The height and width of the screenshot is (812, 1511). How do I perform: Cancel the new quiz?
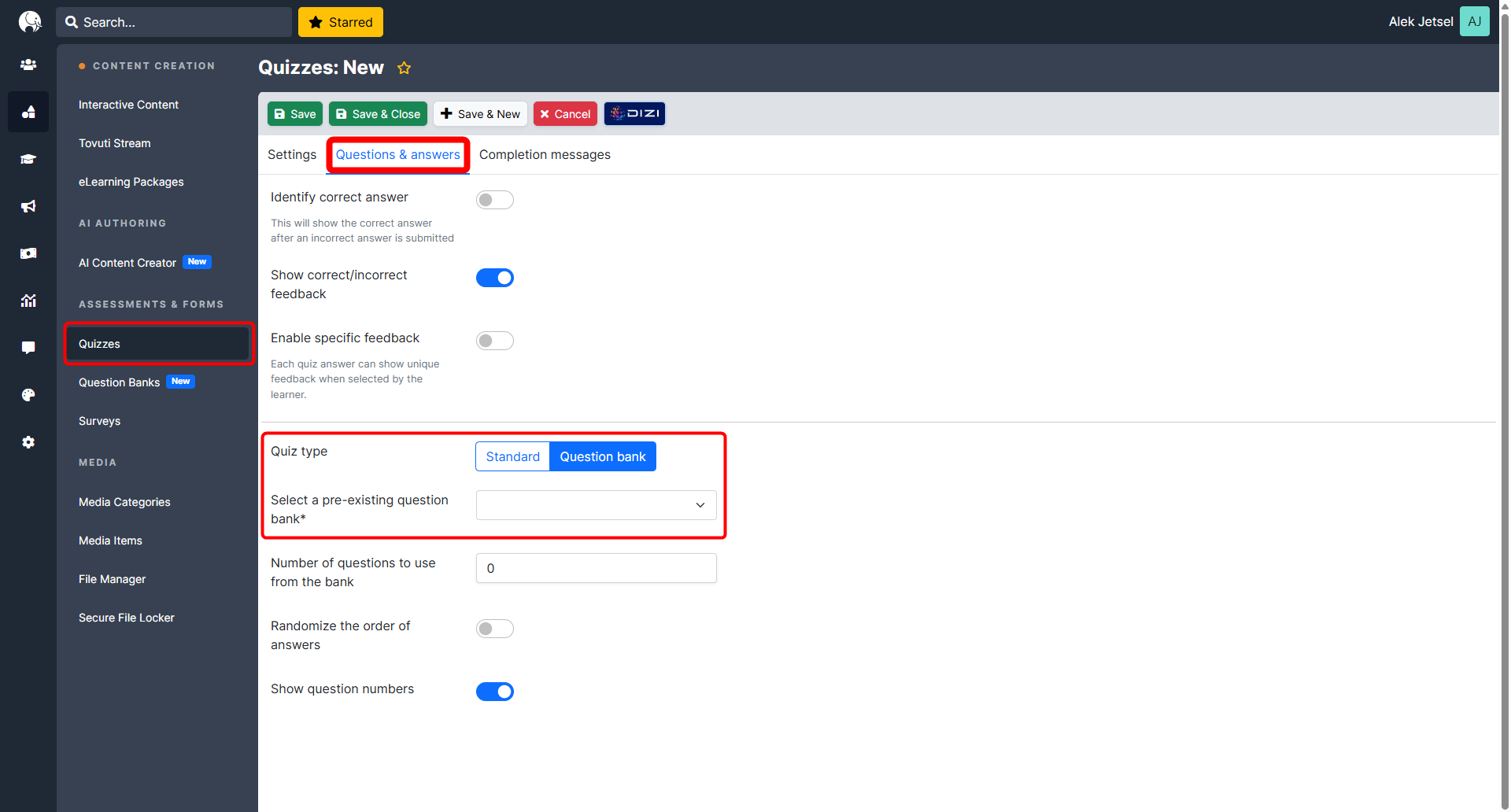(565, 113)
